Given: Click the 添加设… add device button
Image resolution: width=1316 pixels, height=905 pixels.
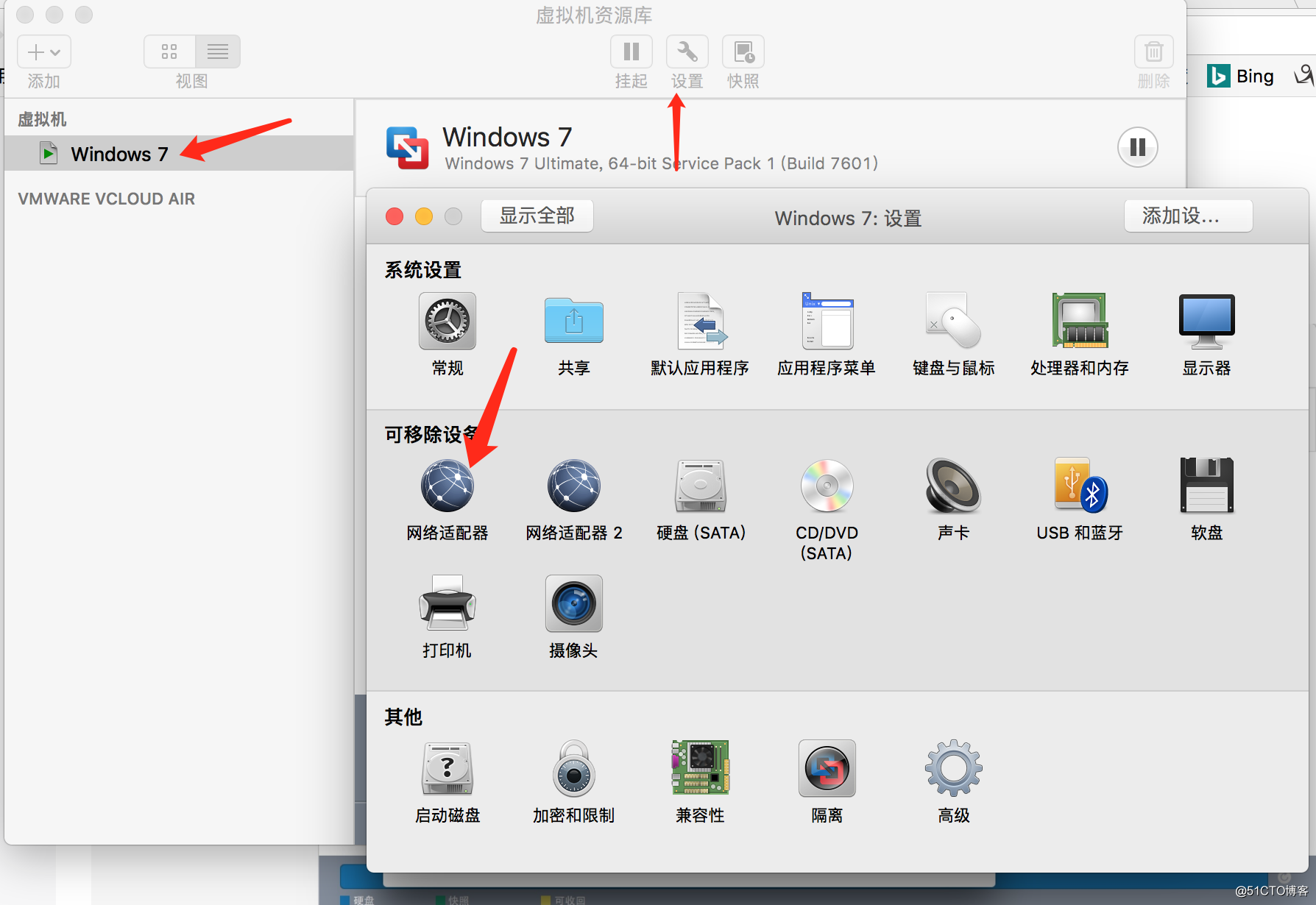Looking at the screenshot, I should [x=1188, y=216].
